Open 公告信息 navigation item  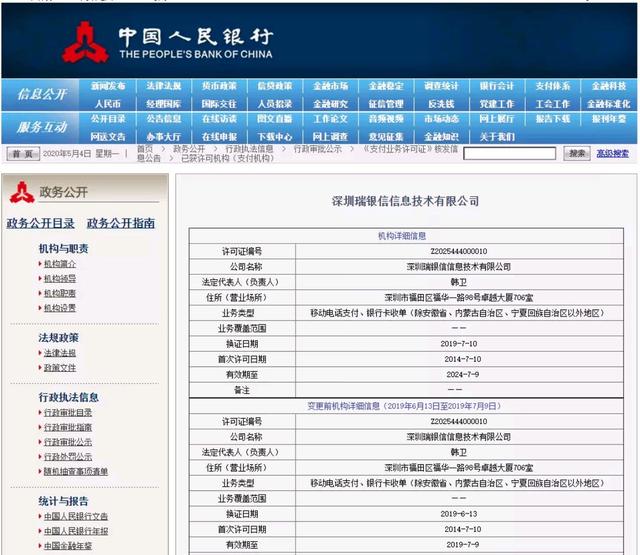[164, 119]
